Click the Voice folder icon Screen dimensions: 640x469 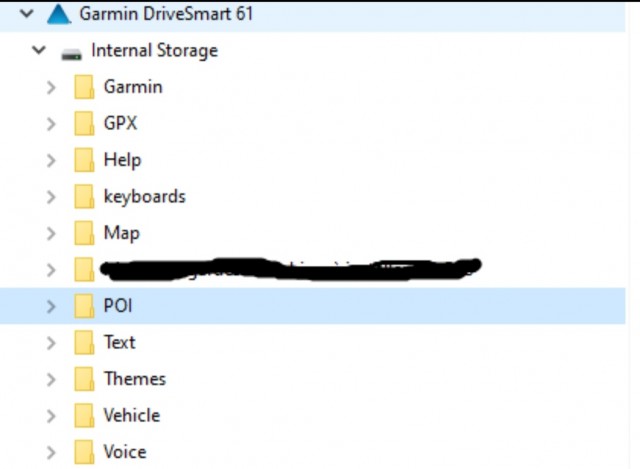(84, 452)
